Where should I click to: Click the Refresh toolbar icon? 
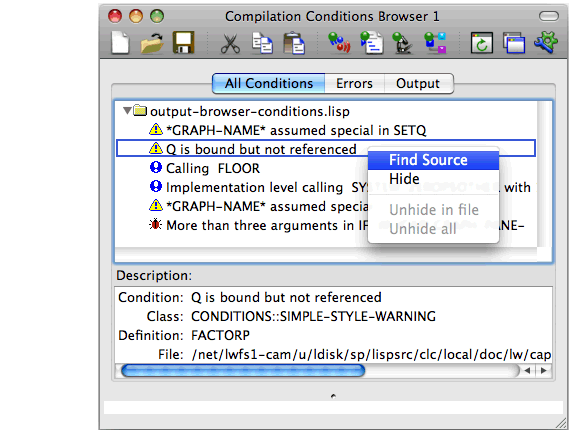coord(482,43)
